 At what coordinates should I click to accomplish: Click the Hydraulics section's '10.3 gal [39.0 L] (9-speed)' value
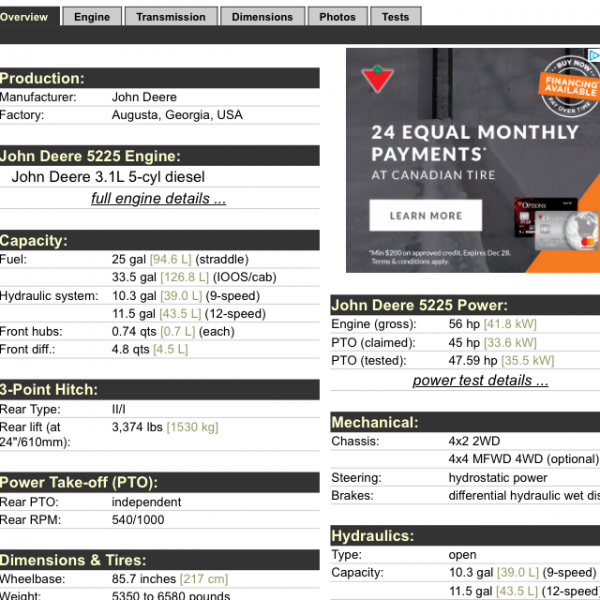tap(523, 573)
